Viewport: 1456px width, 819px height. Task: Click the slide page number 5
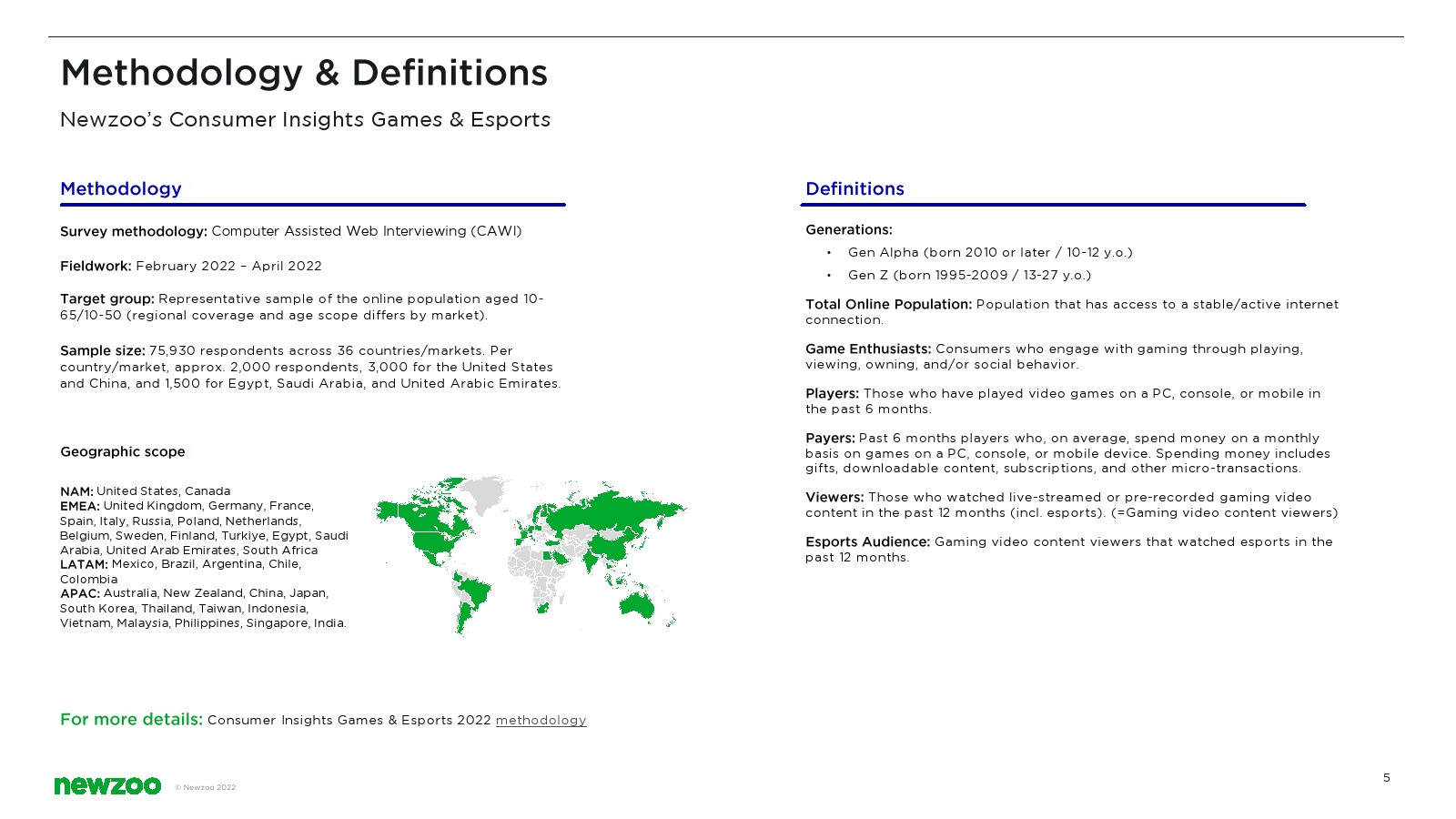tap(1386, 777)
